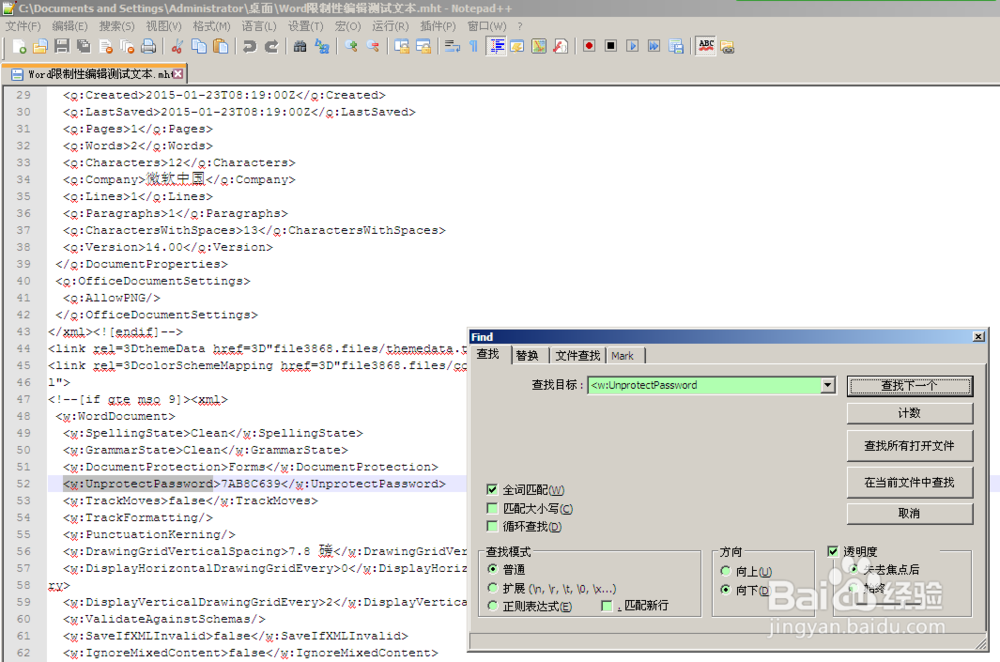Click the Save All toolbar icon

[84, 47]
